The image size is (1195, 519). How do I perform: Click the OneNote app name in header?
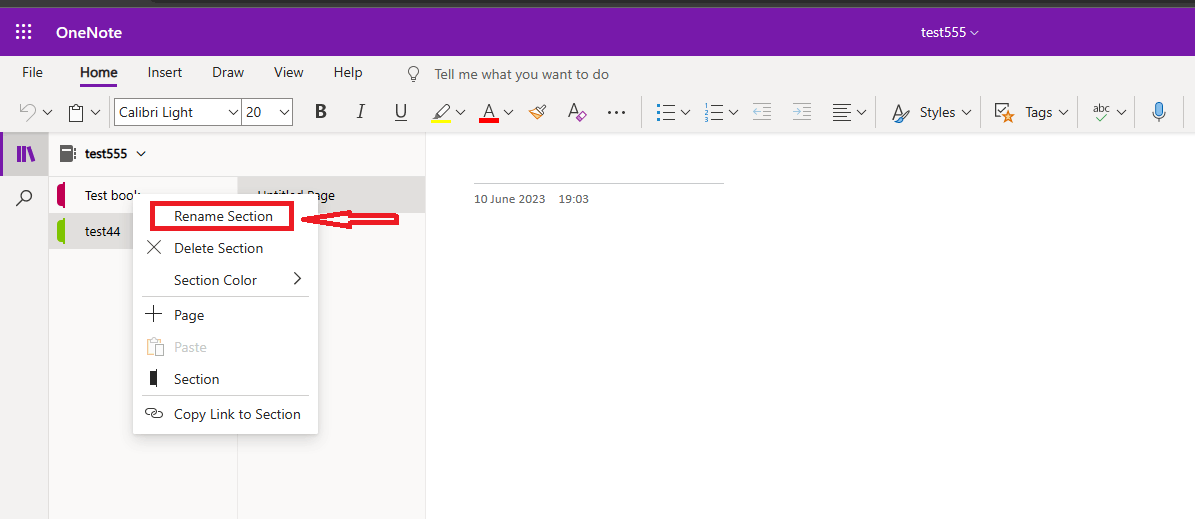click(88, 32)
